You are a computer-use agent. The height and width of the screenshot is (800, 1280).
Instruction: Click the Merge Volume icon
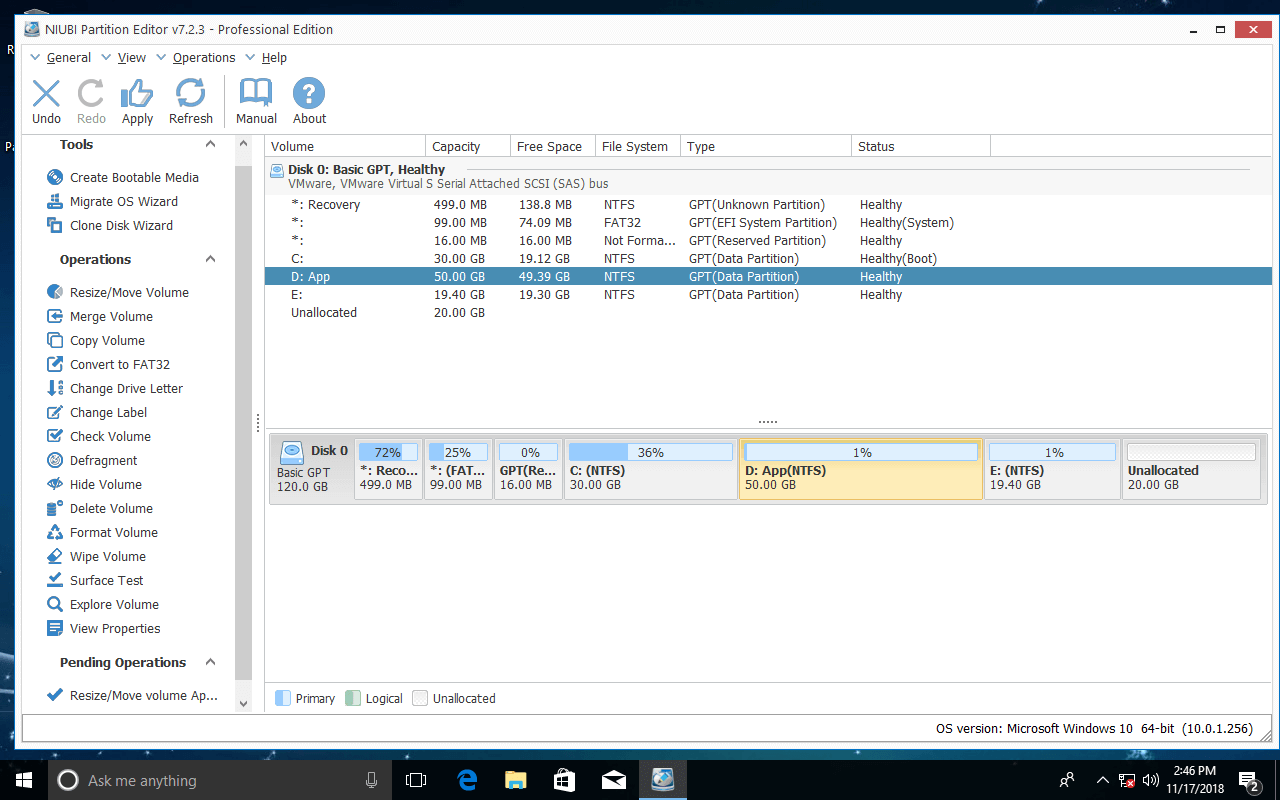(55, 316)
